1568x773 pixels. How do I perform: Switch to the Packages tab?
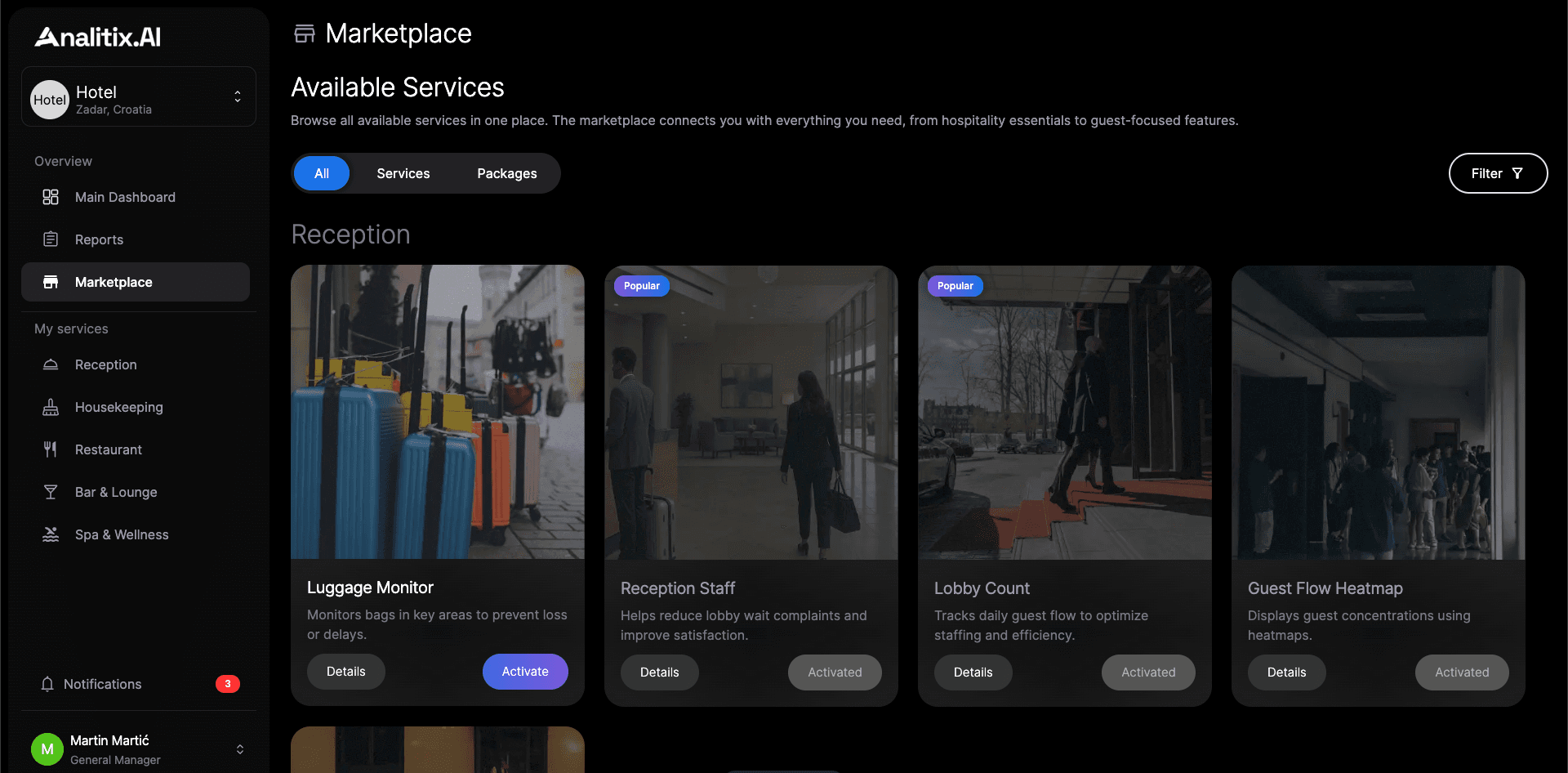tap(506, 173)
